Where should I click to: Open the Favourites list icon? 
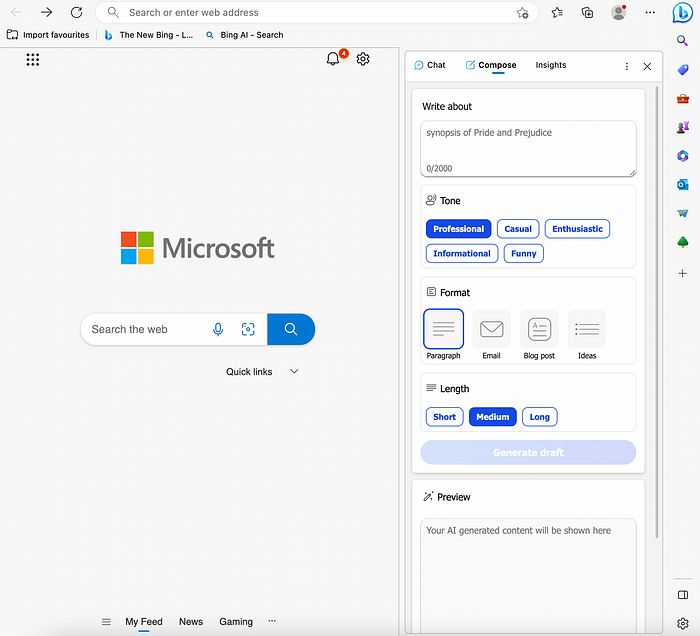click(x=557, y=12)
